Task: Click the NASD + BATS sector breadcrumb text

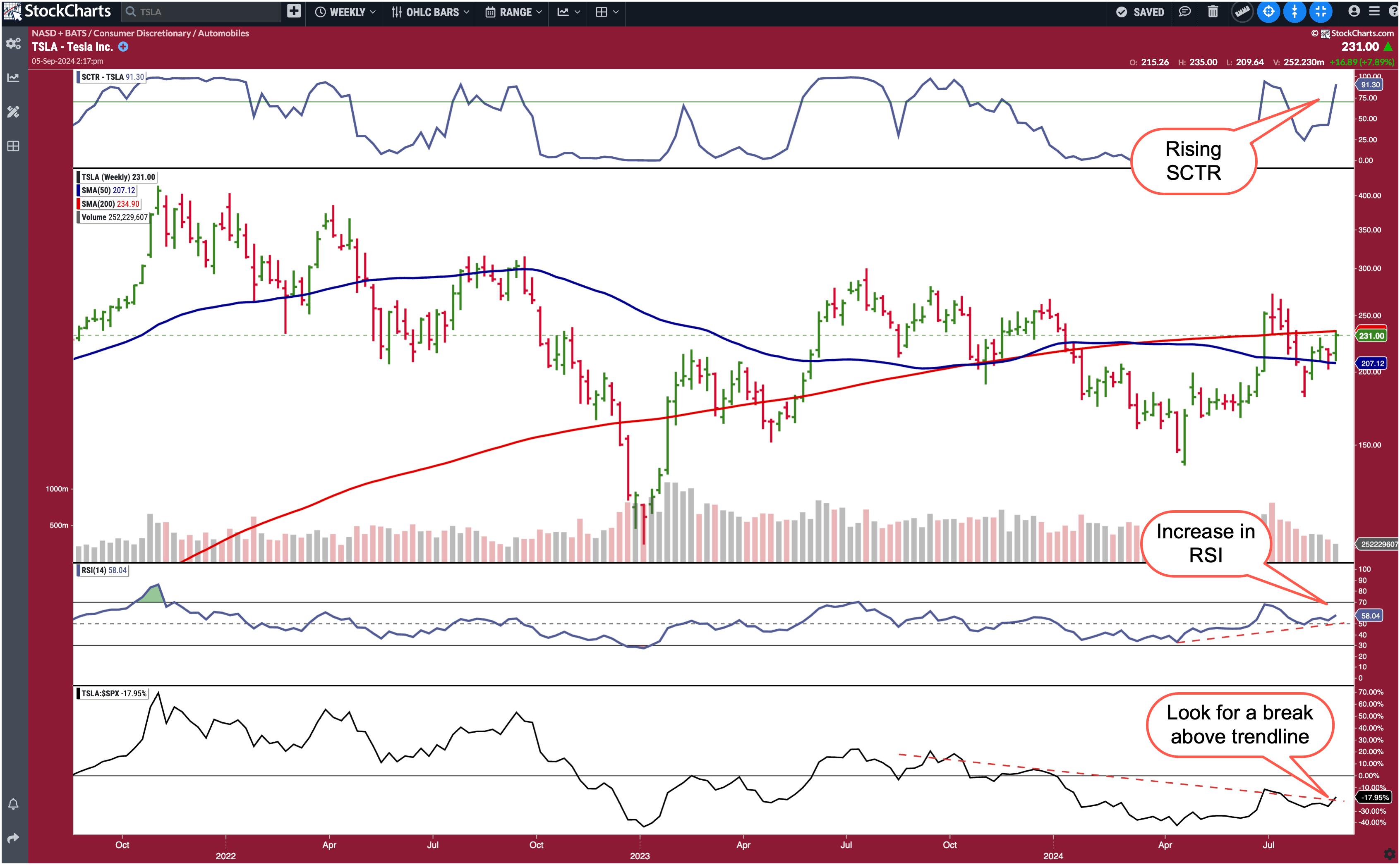Action: tap(140, 33)
